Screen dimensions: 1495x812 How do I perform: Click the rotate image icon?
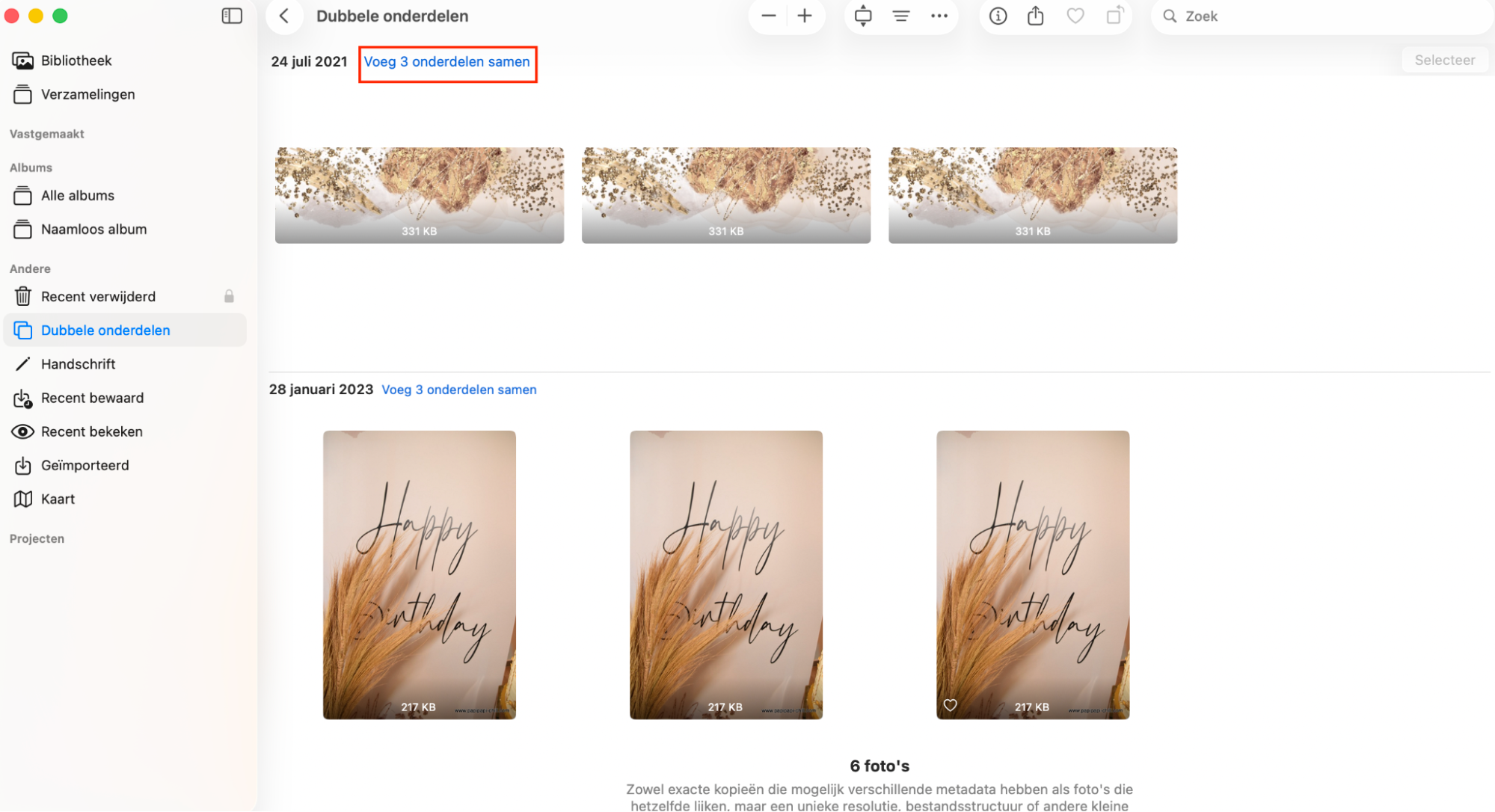pos(1114,16)
